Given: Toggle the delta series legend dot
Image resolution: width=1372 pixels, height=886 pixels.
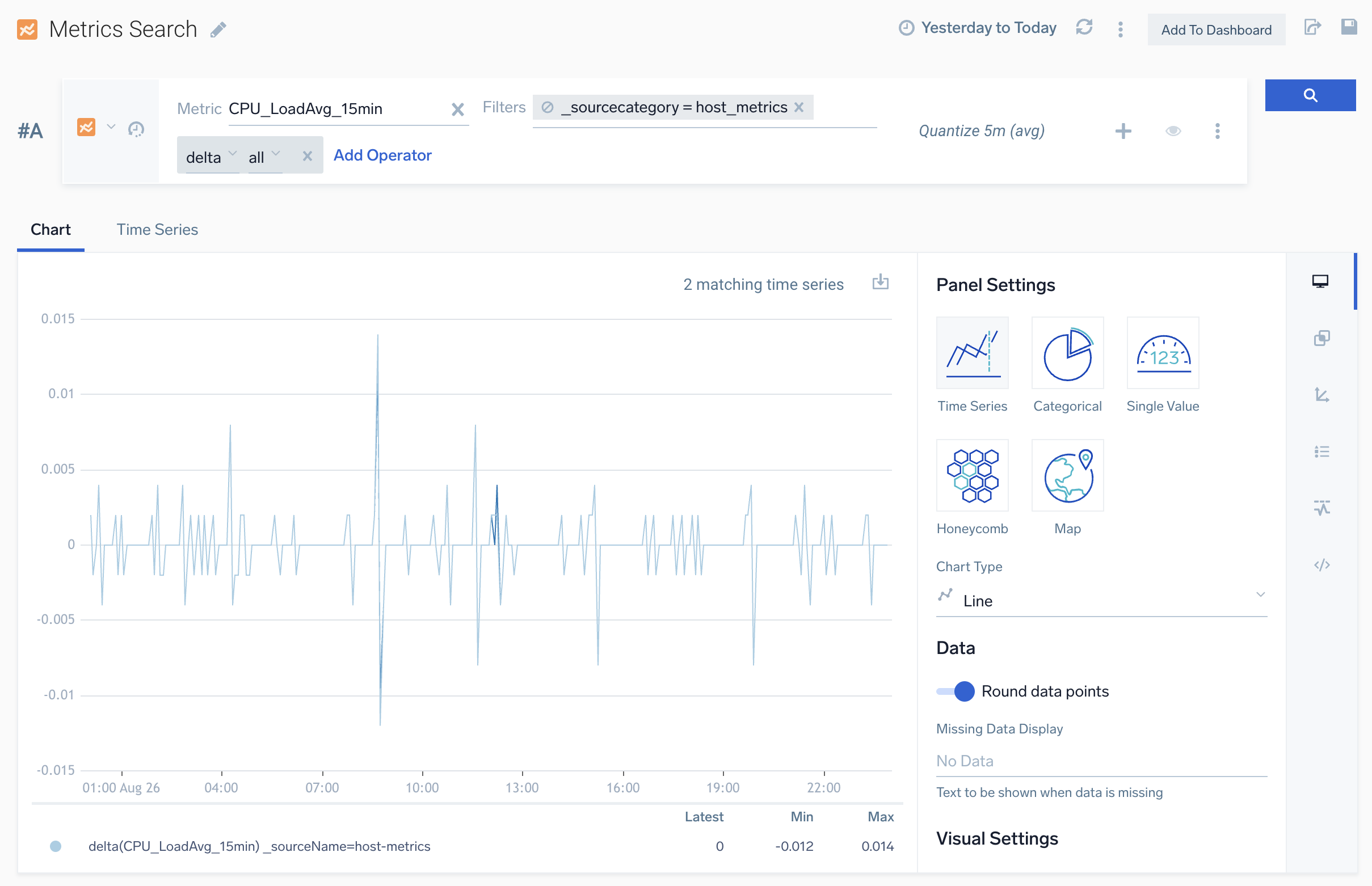Looking at the screenshot, I should tap(56, 846).
